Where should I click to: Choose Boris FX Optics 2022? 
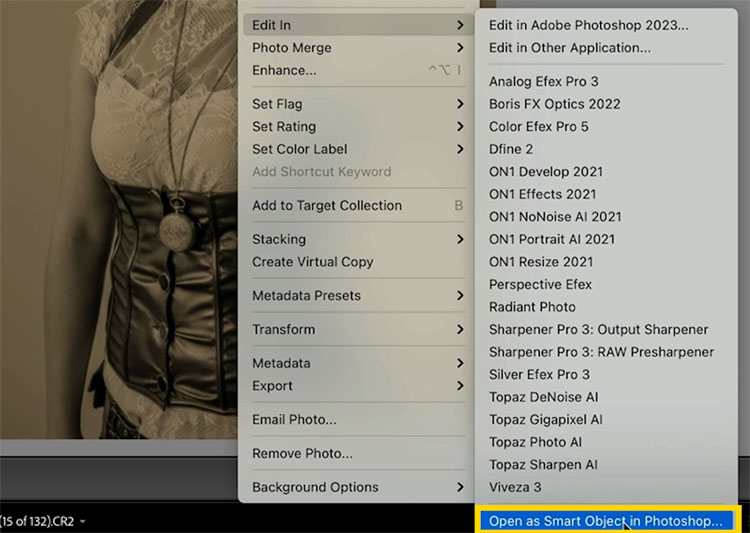606,104
